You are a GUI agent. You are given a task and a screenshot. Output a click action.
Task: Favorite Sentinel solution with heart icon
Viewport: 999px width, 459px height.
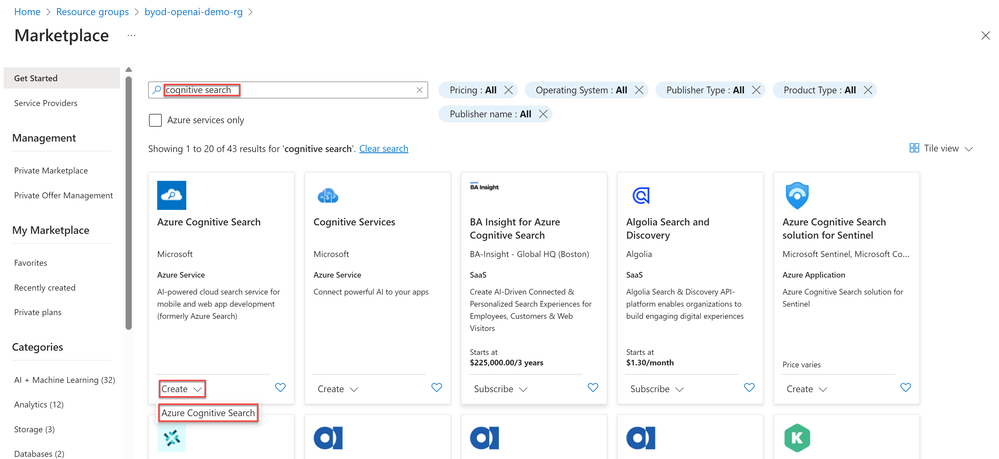coord(906,387)
